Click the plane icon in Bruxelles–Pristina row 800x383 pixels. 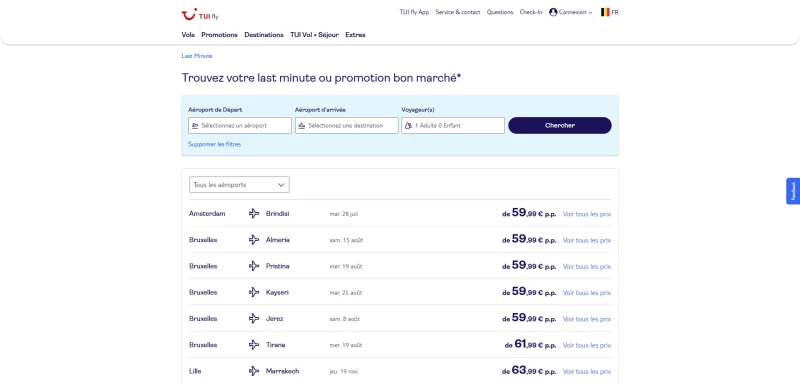pos(254,266)
